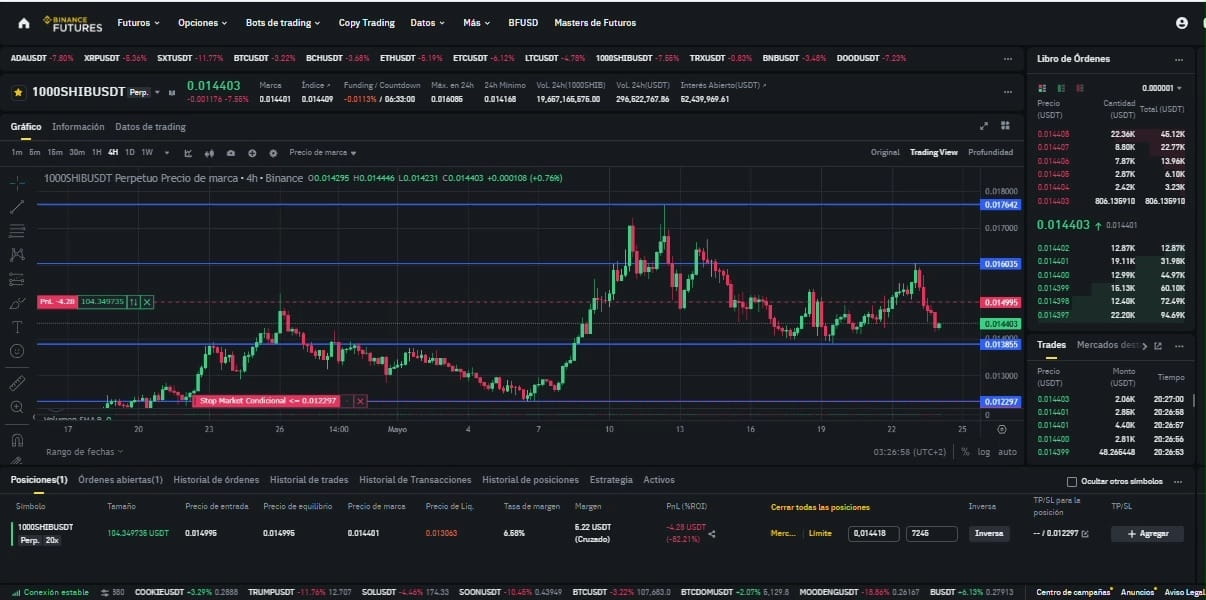Screen dimensions: 1206x600
Task: Select the pattern drawing tool
Action: coord(17,255)
